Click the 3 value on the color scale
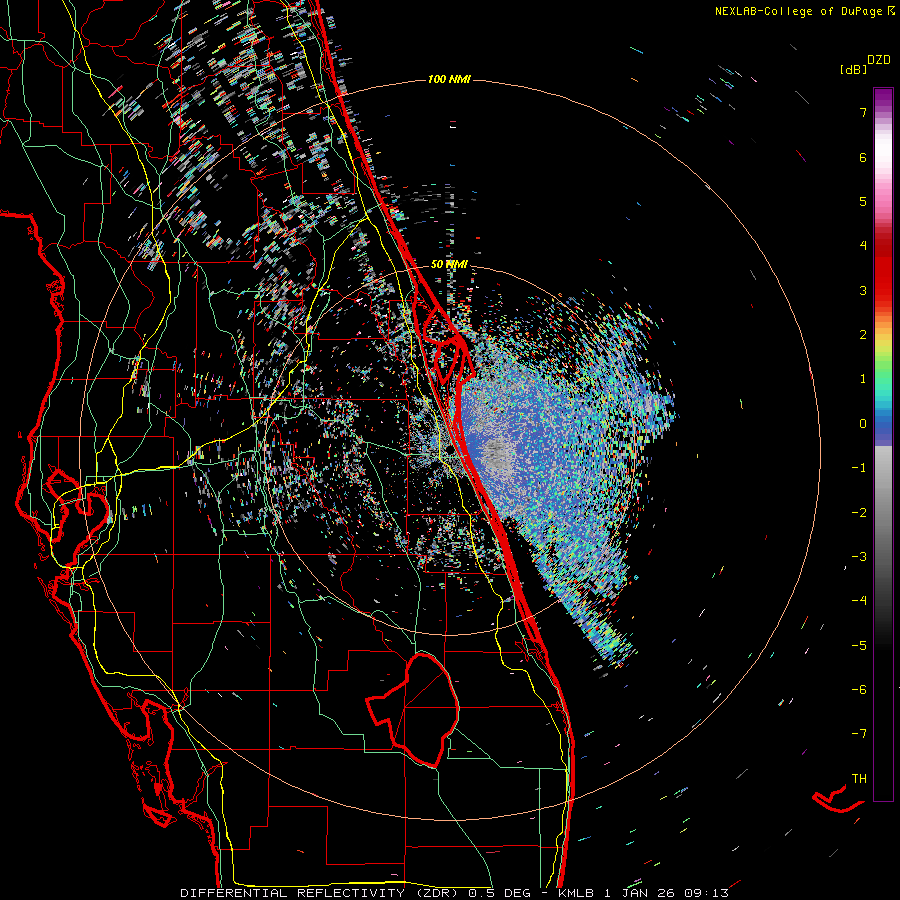 coord(863,290)
